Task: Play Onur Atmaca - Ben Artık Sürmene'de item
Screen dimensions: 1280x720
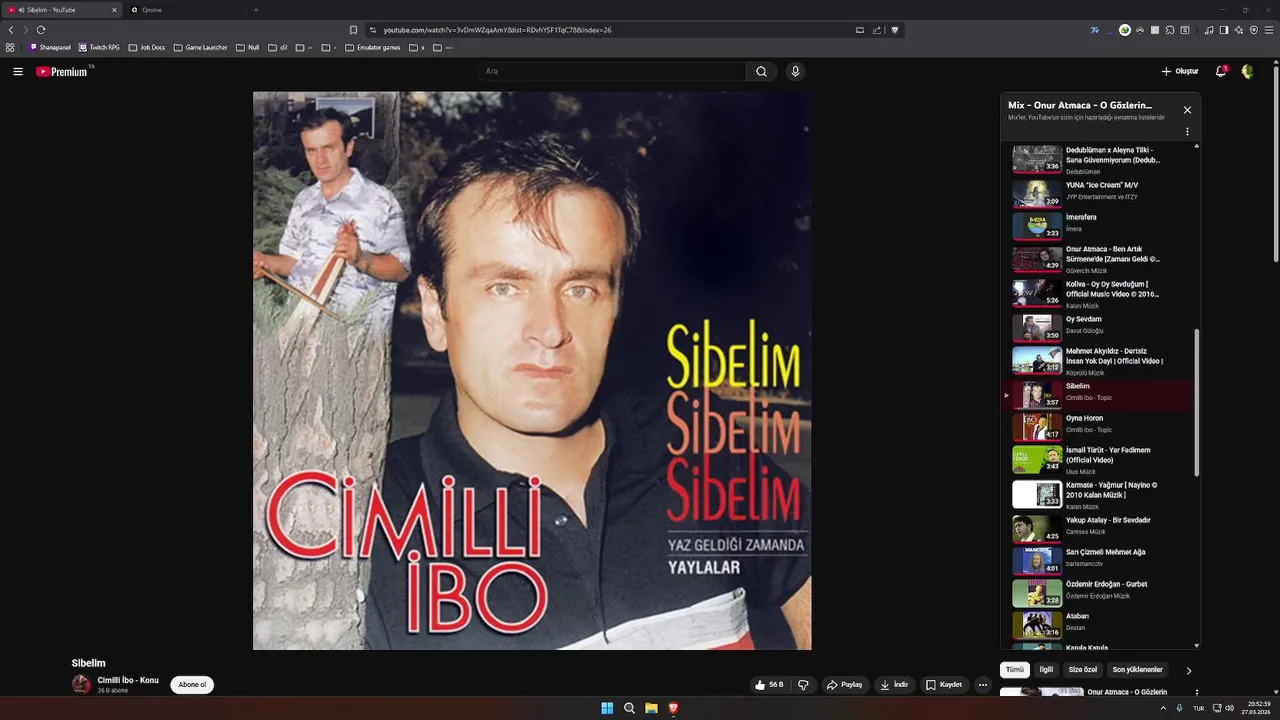Action: (1098, 259)
